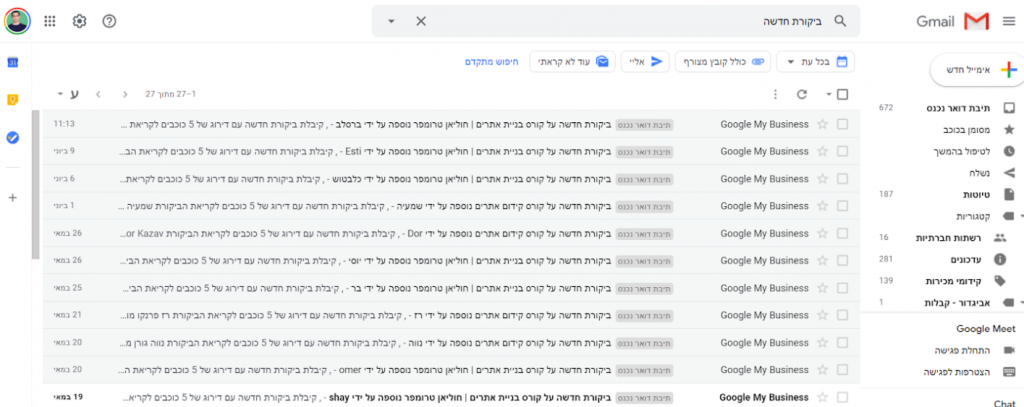
Task: Open the main menu hamburger icon
Action: point(1008,22)
